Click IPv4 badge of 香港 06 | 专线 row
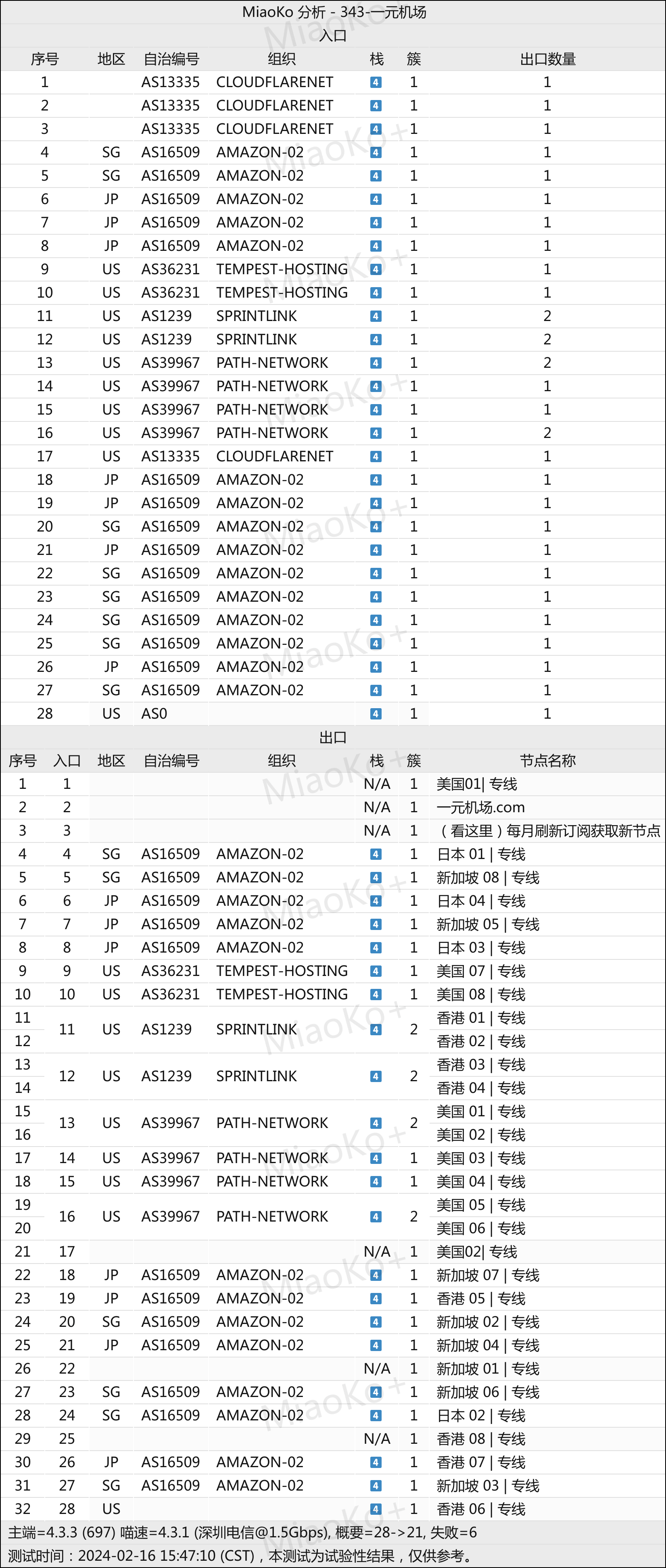 [x=376, y=1509]
